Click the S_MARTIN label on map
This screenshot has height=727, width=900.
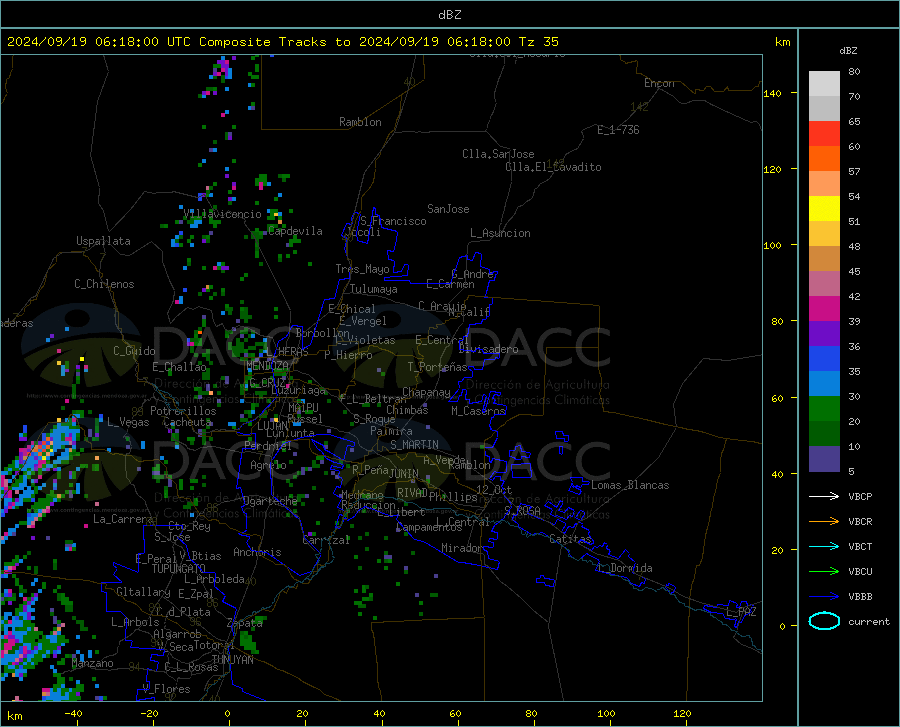[414, 445]
